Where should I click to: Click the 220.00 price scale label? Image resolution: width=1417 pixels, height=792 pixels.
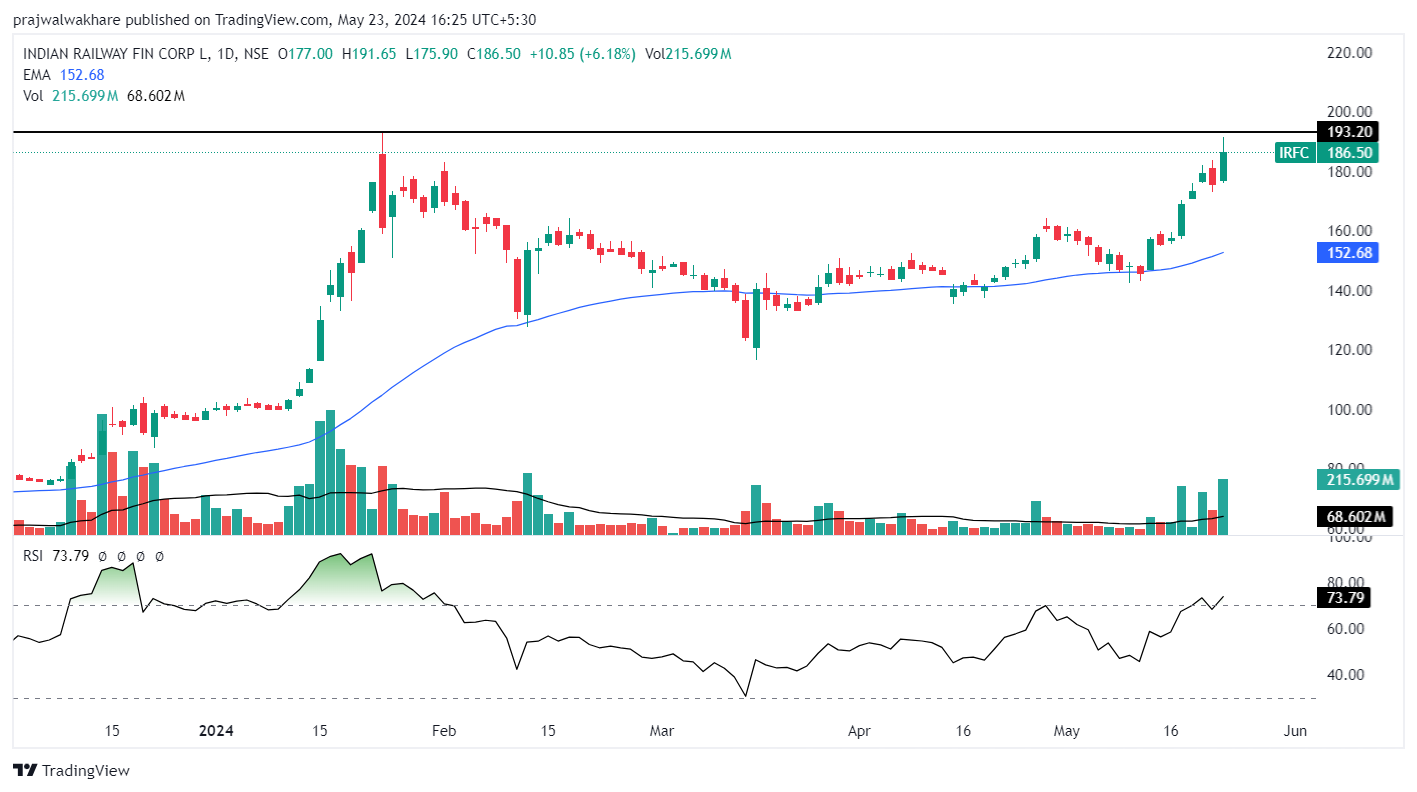(x=1349, y=53)
